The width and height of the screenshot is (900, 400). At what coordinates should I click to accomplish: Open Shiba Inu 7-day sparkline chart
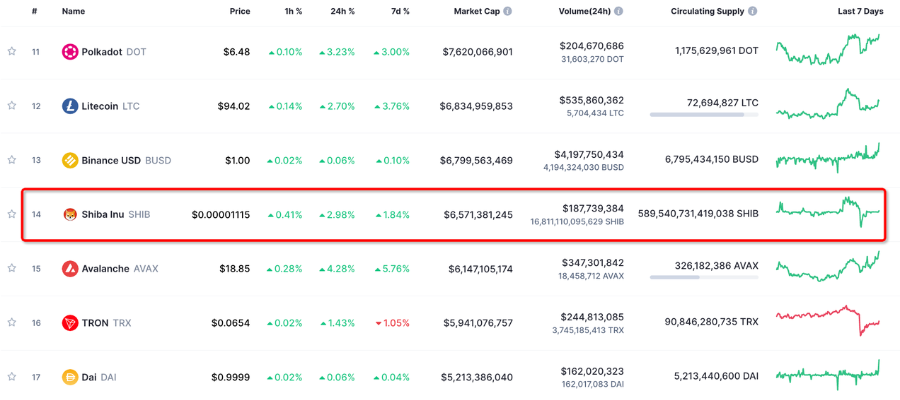coord(828,212)
